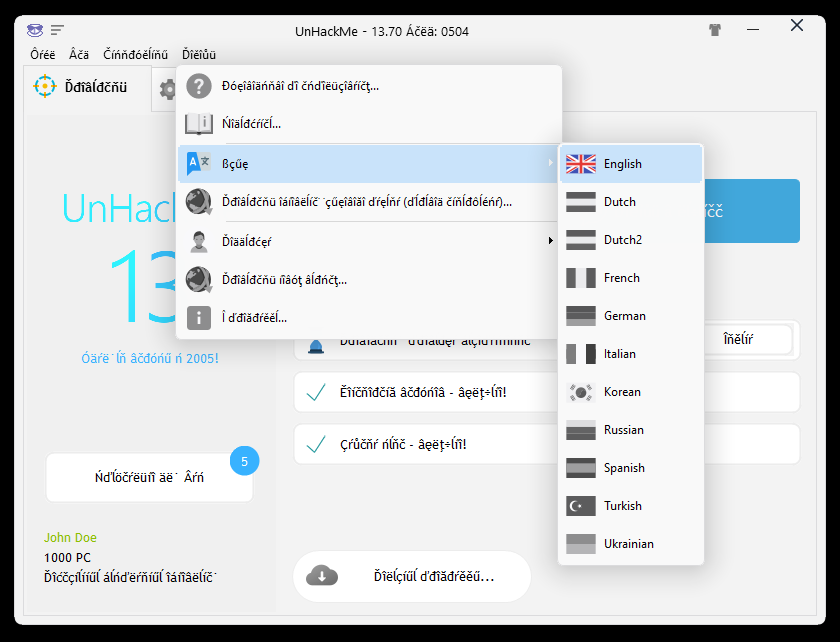The image size is (840, 642).
Task: Click the white button right of bell row
Action: point(748,339)
